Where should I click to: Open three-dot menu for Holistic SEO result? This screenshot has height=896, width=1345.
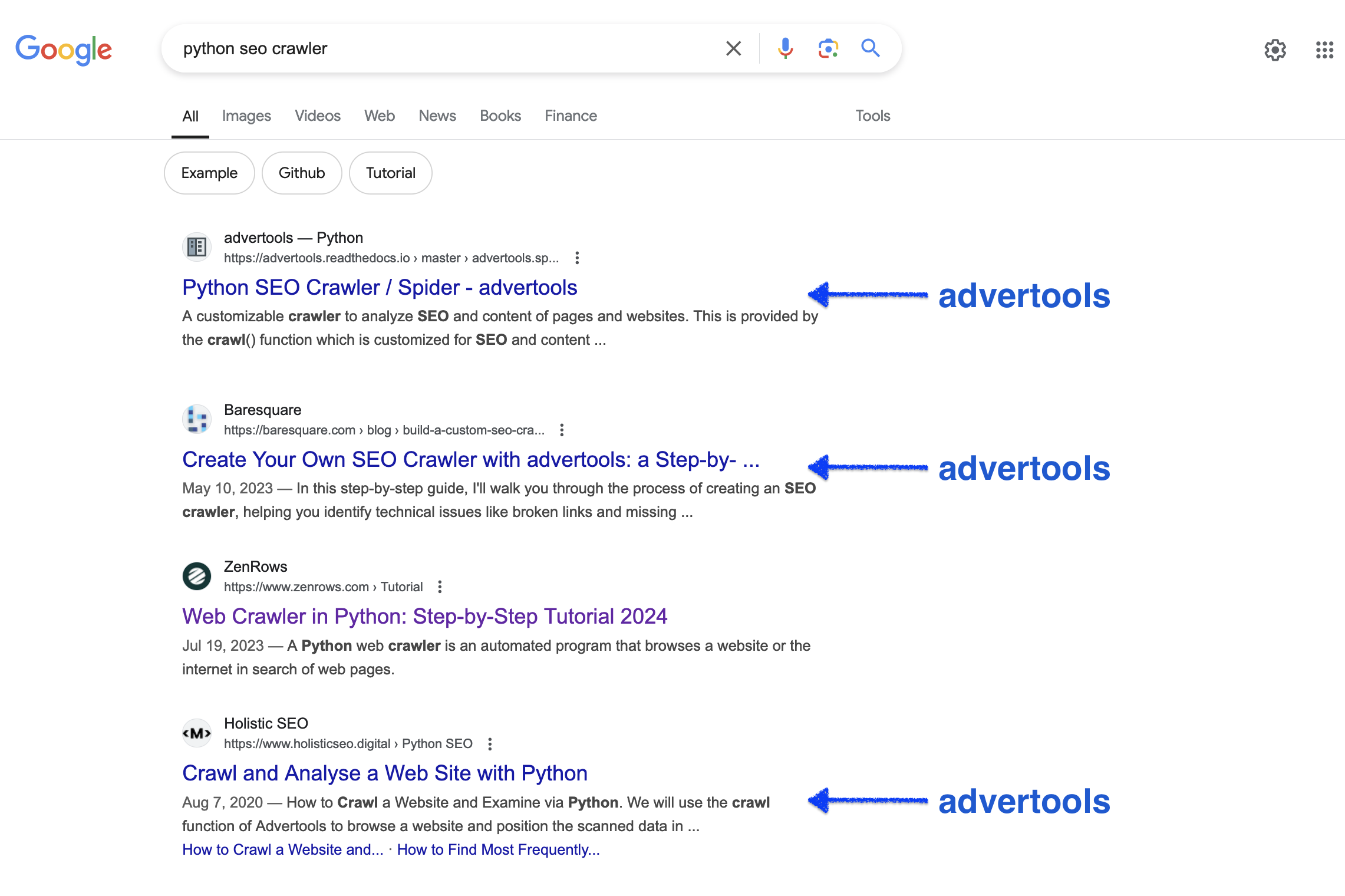coord(490,743)
